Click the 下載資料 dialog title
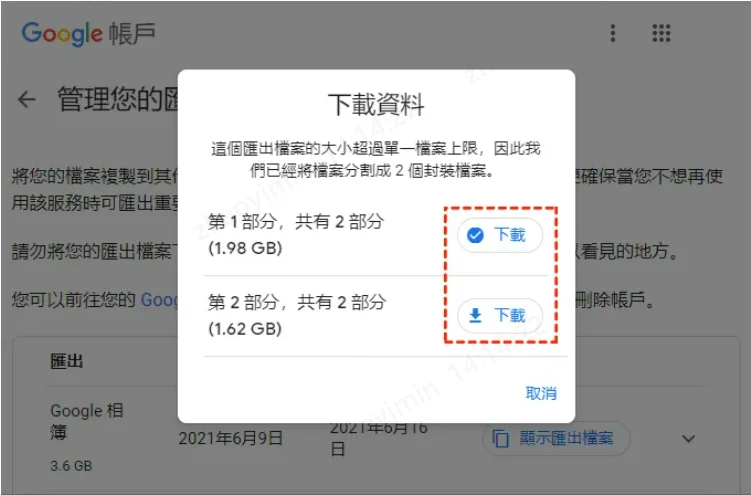Viewport: 751px width, 495px height. click(376, 104)
